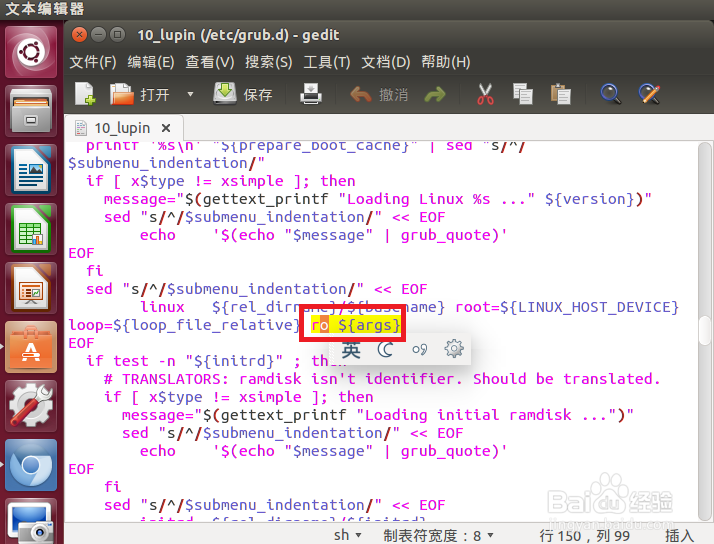Screen dimensions: 714x544
Task: Click the cursor position 行 150, 列 99
Action: pyautogui.click(x=585, y=535)
